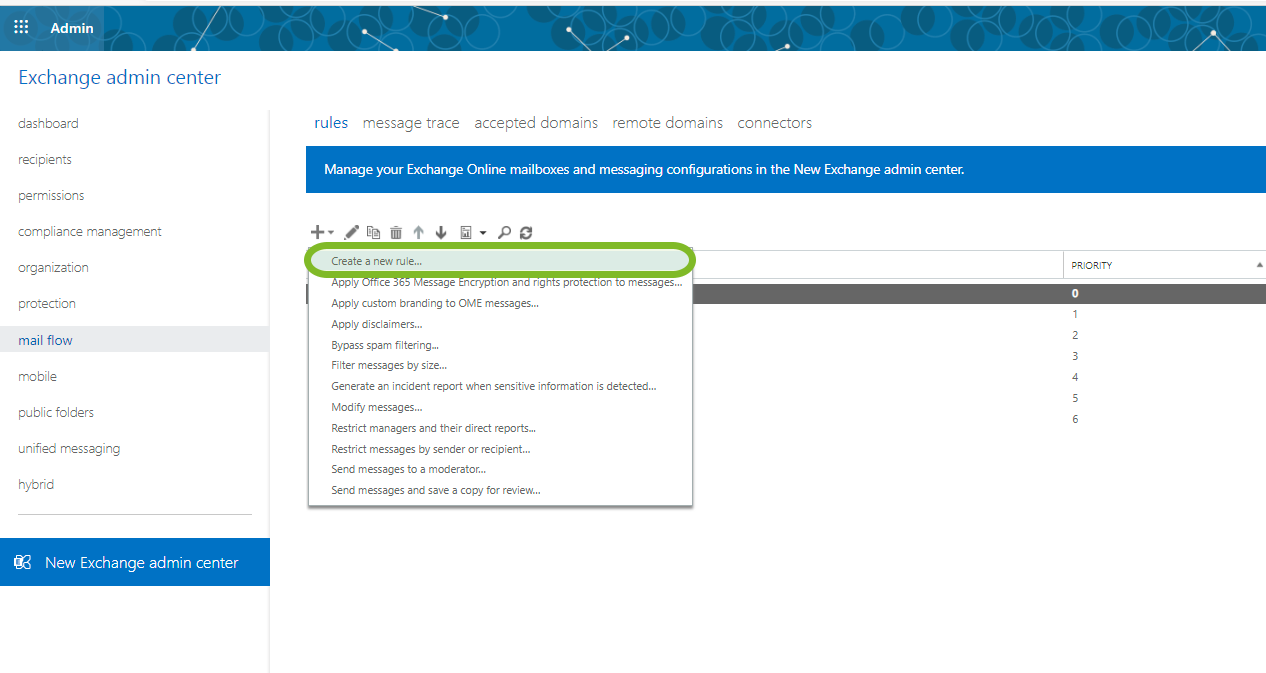Switch to the rules tab

point(331,123)
